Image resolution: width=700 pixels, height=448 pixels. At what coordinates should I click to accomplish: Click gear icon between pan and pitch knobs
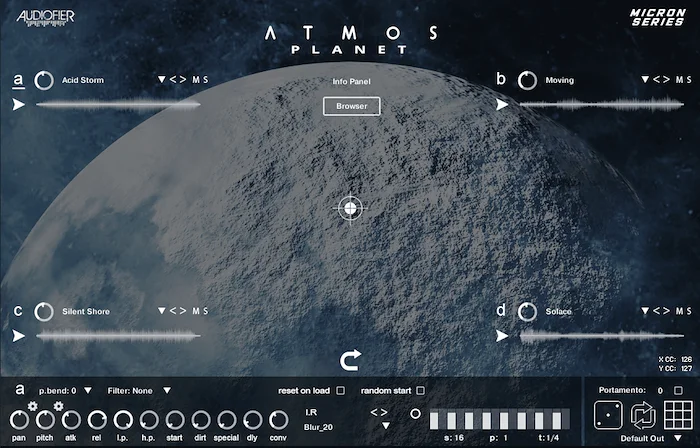click(33, 406)
